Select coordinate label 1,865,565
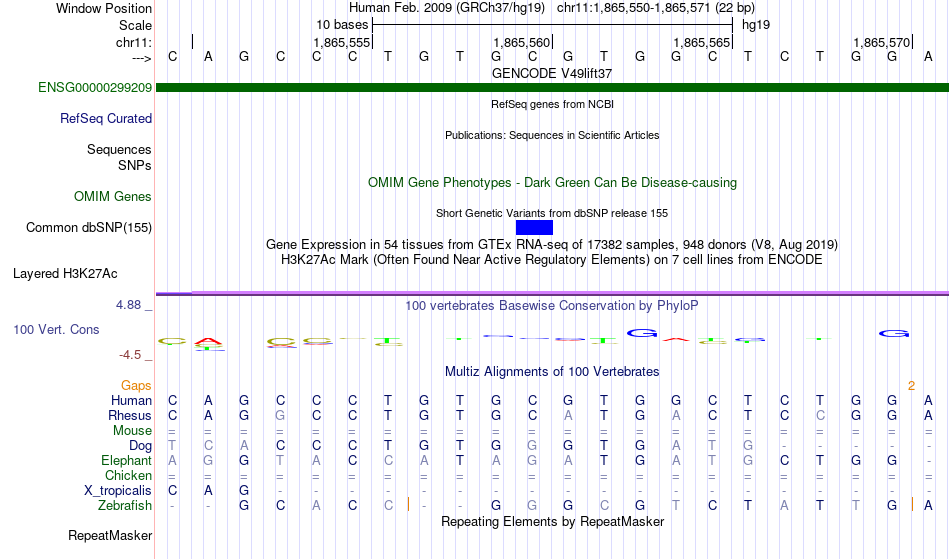 (x=701, y=42)
